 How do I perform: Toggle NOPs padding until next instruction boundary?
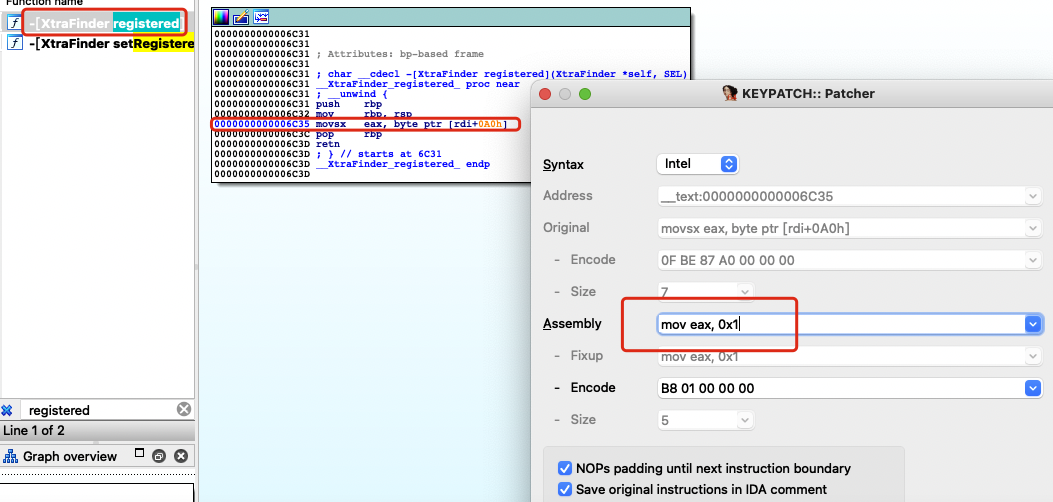pos(565,468)
